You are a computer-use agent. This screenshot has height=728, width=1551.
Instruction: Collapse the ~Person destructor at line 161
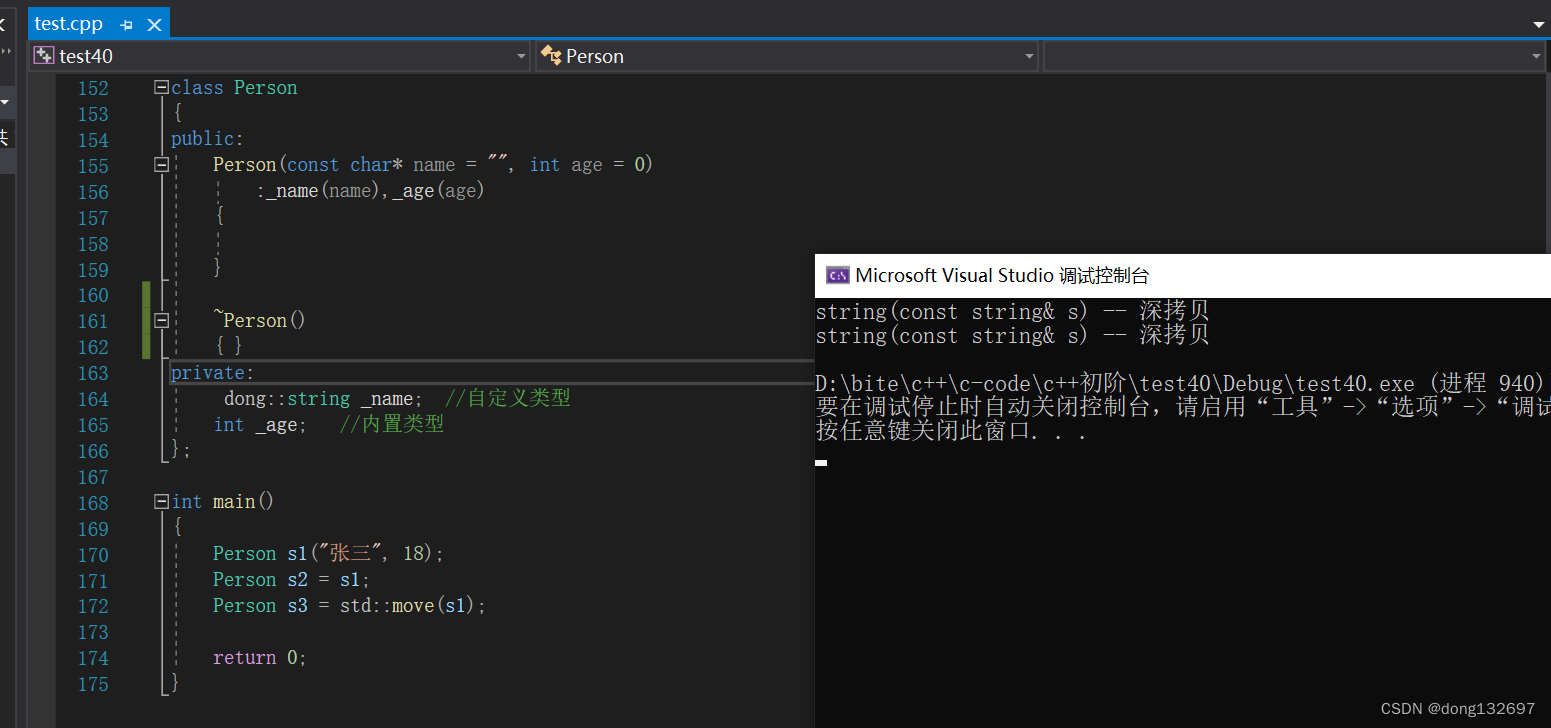(161, 321)
